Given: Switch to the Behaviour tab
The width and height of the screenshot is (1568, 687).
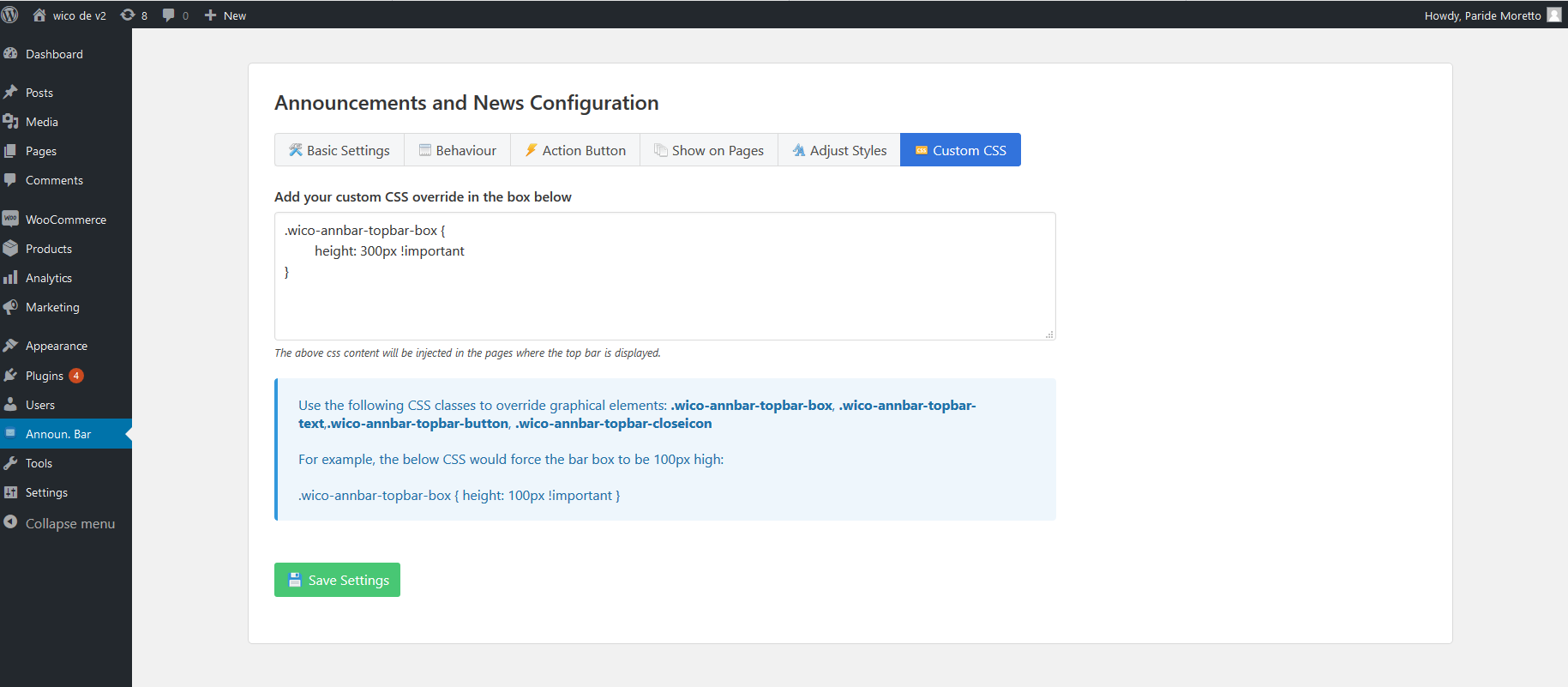Looking at the screenshot, I should (457, 150).
